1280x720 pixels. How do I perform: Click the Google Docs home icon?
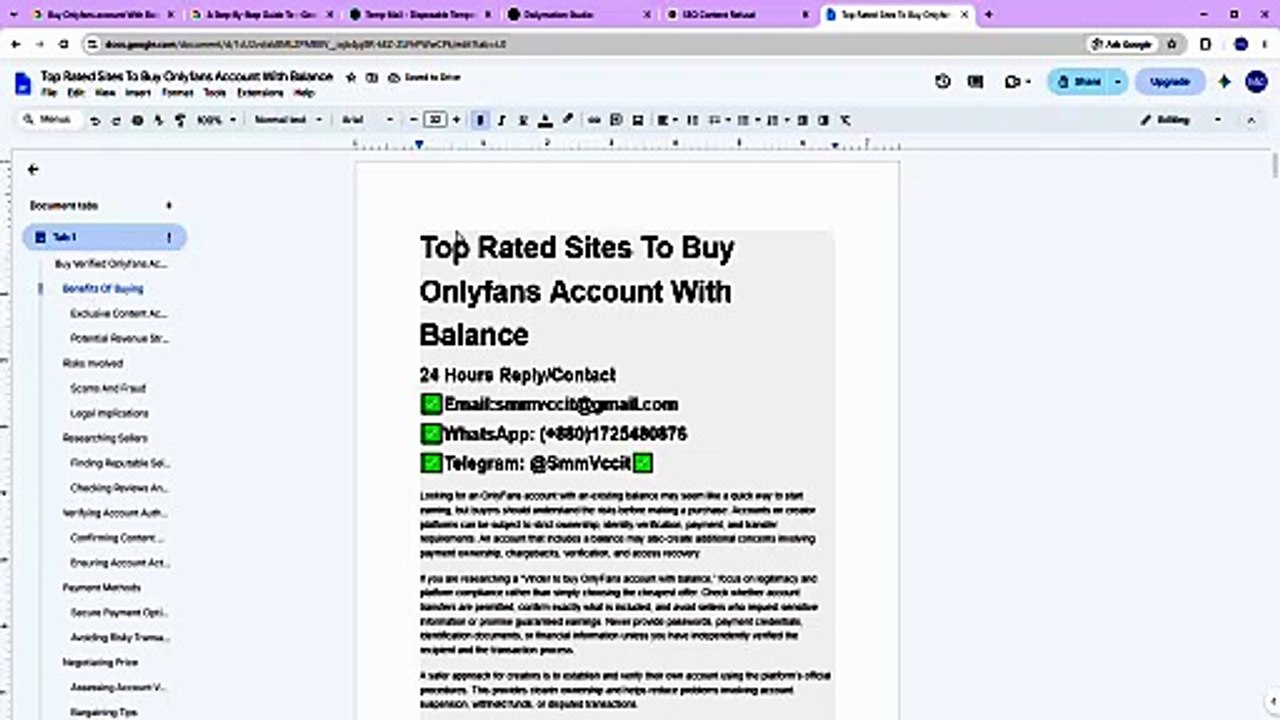23,83
